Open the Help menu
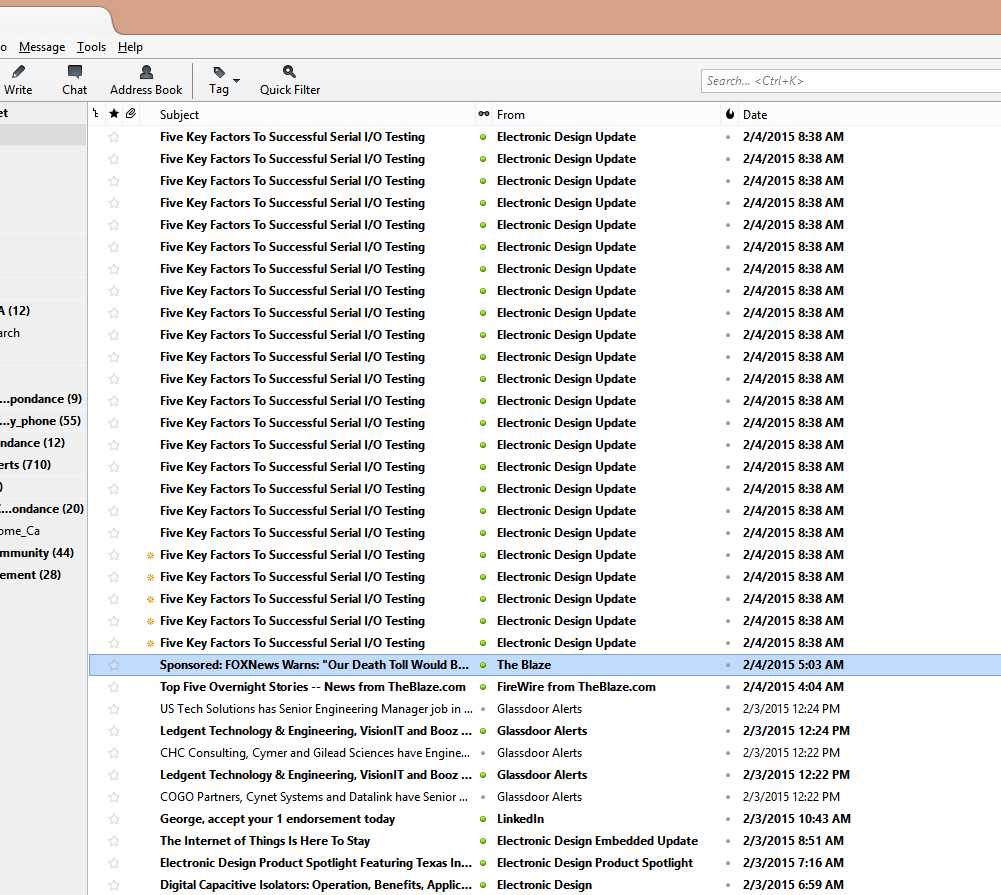Viewport: 1001px width, 895px height. pos(130,47)
